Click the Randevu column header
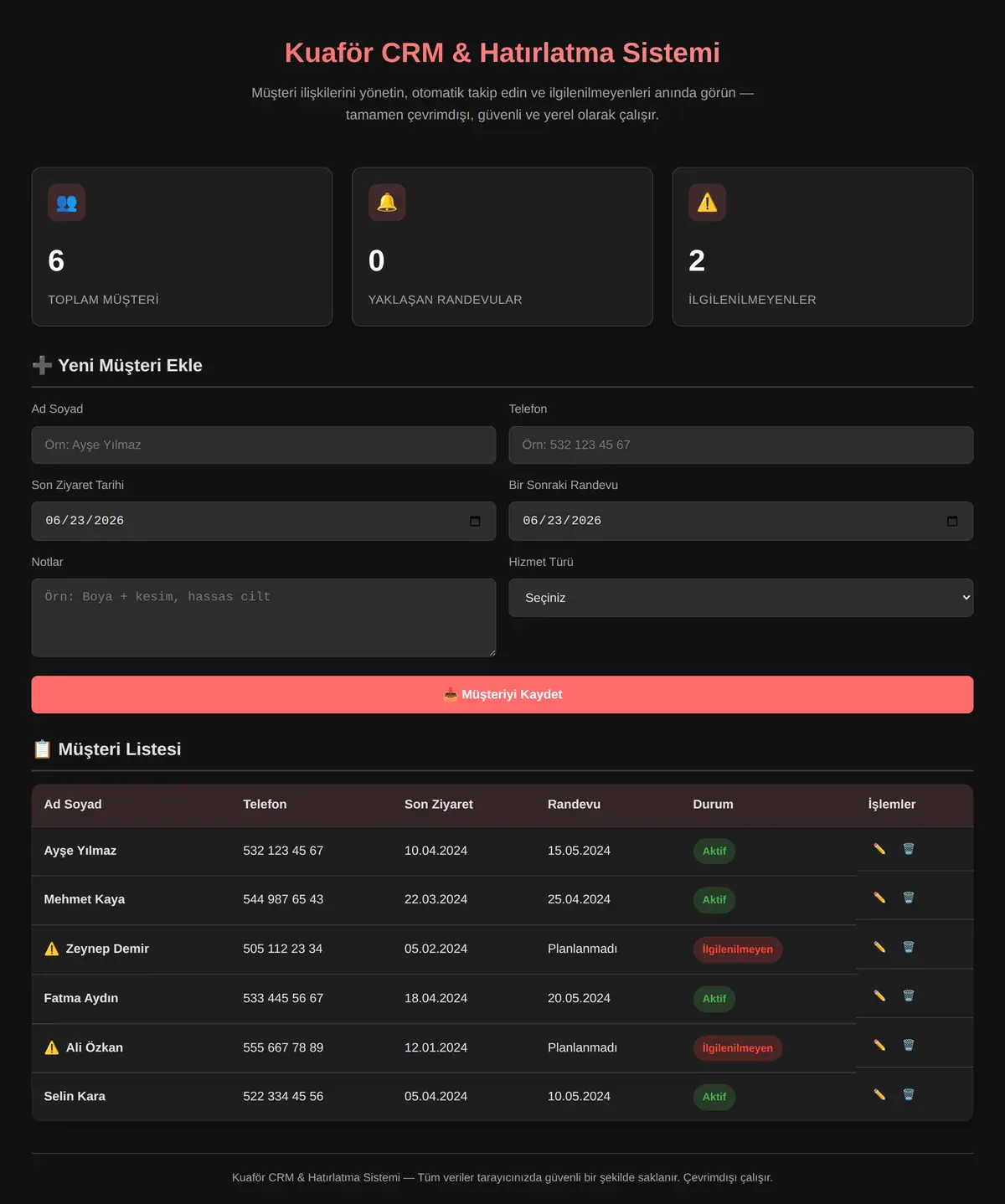Viewport: 1005px width, 1204px height. pos(574,804)
